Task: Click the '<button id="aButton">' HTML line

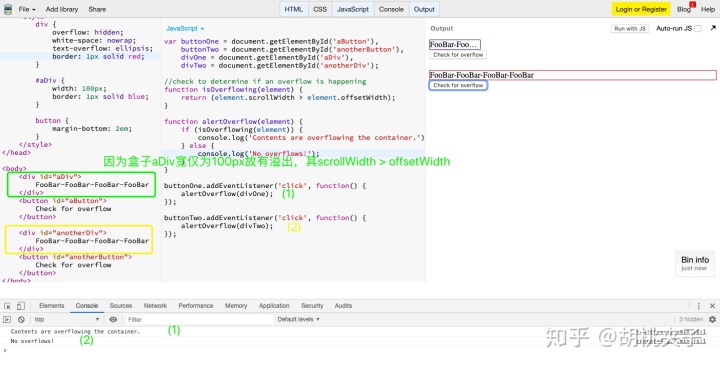Action: click(63, 201)
